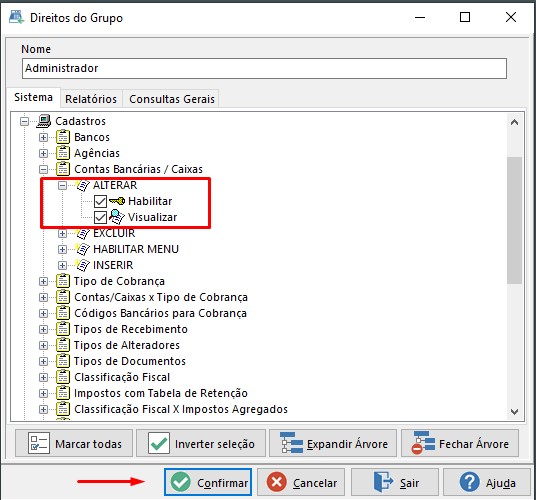This screenshot has width=536, height=500.
Task: Click the Nome field containing Administrador
Action: coord(264,68)
